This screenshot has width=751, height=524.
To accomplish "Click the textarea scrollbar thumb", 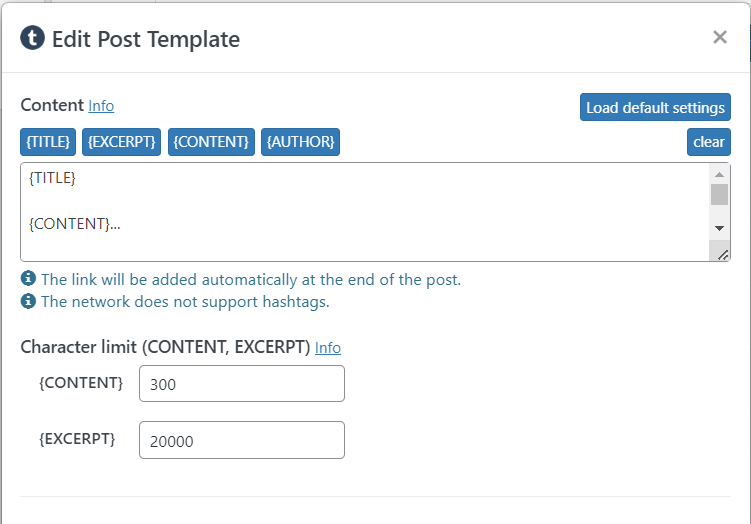I will click(x=719, y=194).
